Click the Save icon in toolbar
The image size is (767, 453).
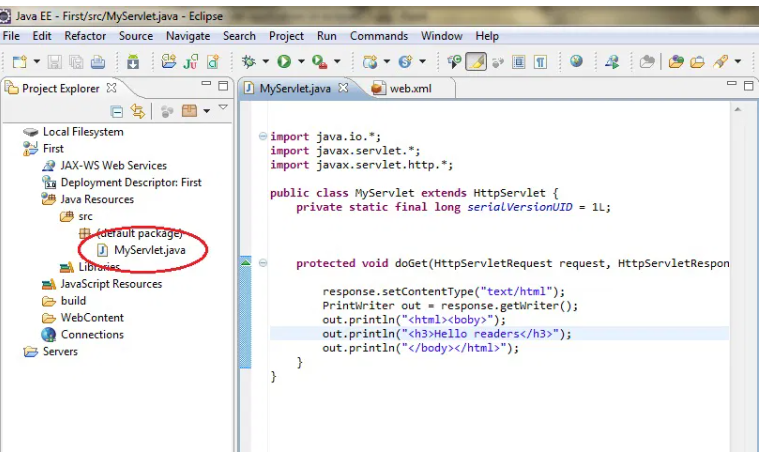(x=55, y=62)
